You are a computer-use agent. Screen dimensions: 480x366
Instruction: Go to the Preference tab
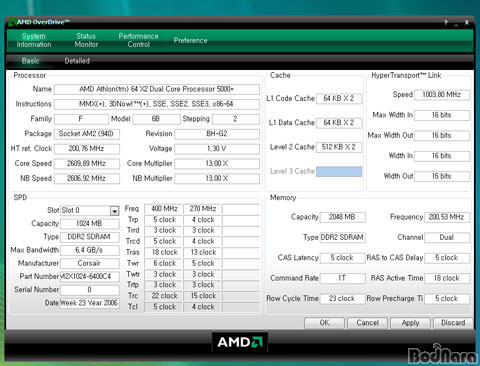click(x=190, y=41)
